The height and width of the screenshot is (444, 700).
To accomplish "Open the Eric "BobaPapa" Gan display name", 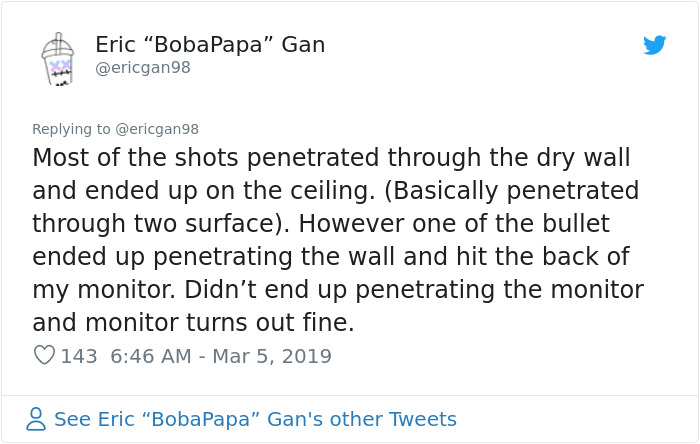I will 210,45.
